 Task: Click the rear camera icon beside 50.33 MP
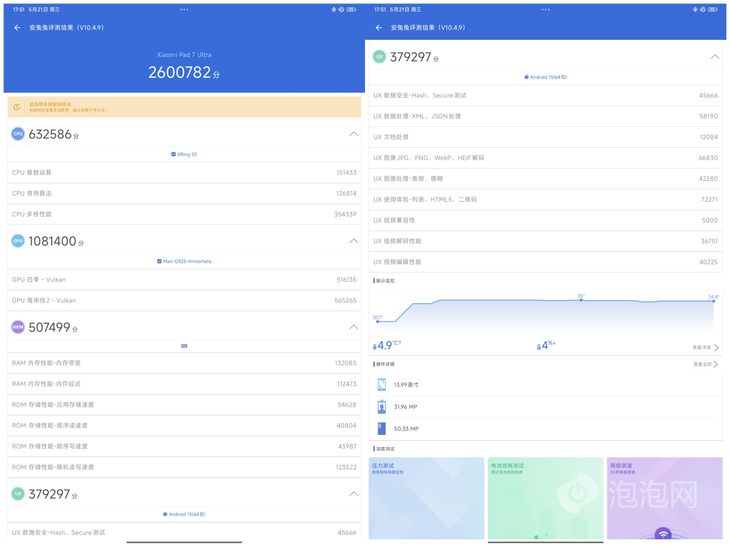click(381, 428)
